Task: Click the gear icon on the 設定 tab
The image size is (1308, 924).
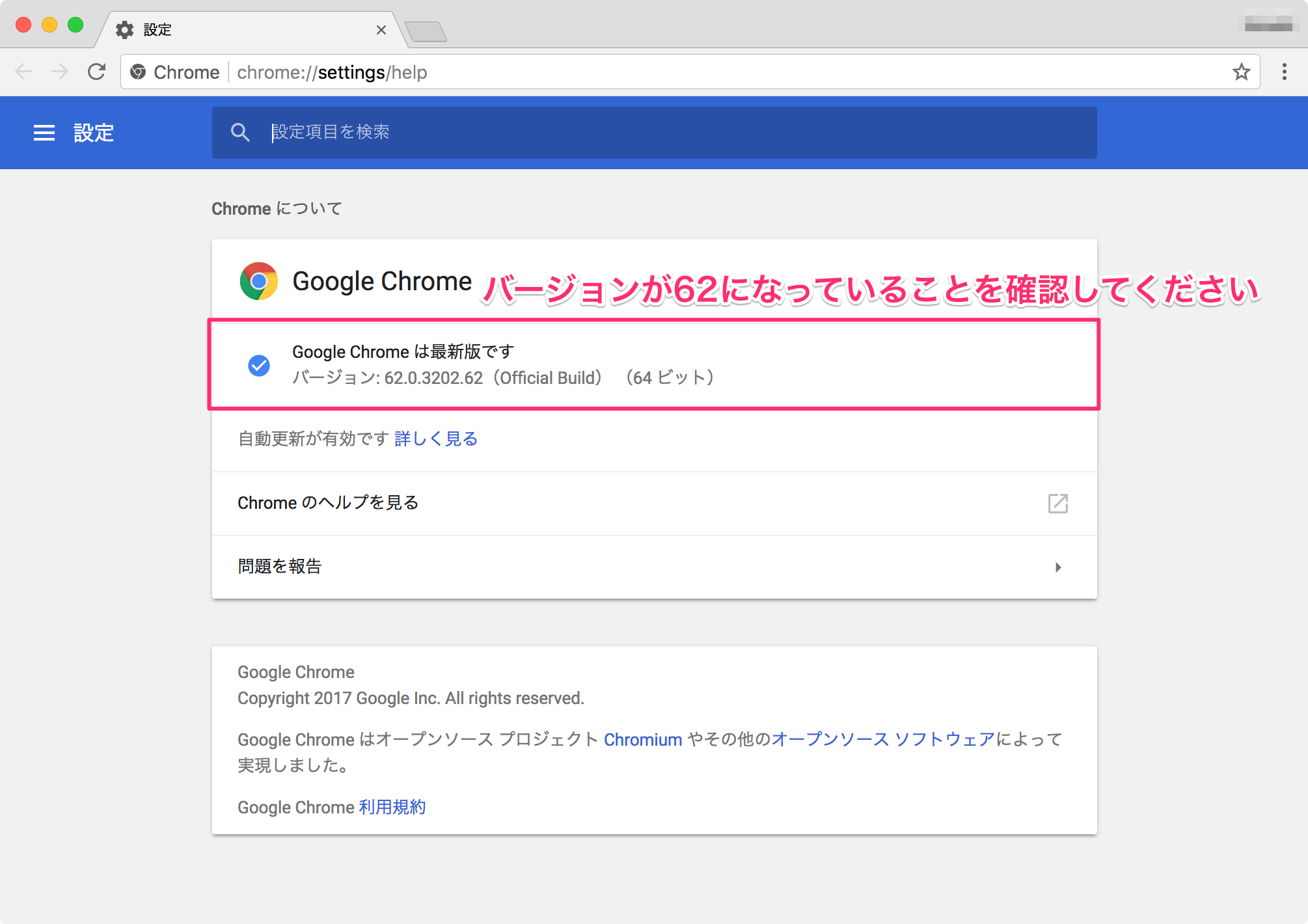Action: [x=124, y=30]
